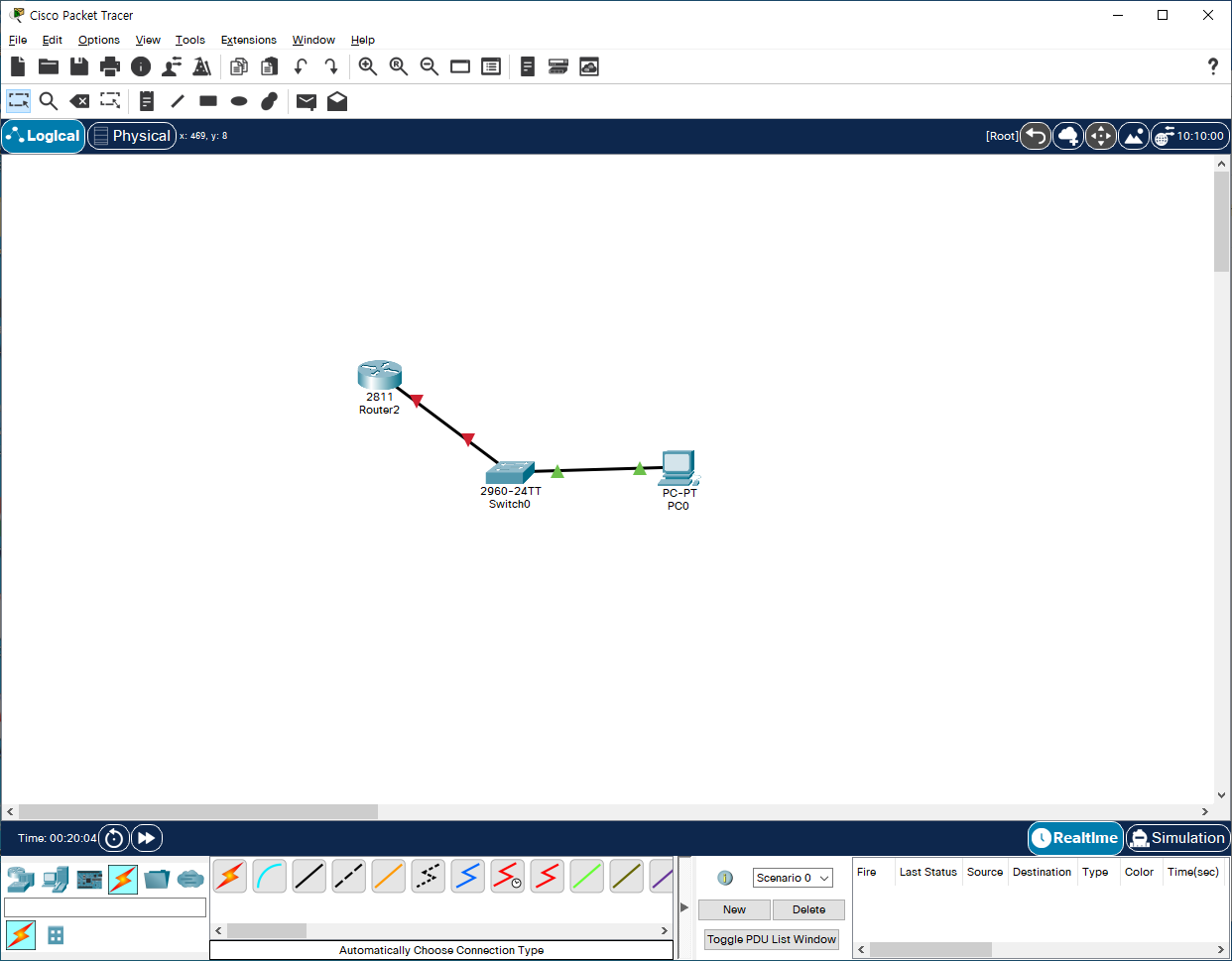Choose the Draw Line tool

(178, 101)
